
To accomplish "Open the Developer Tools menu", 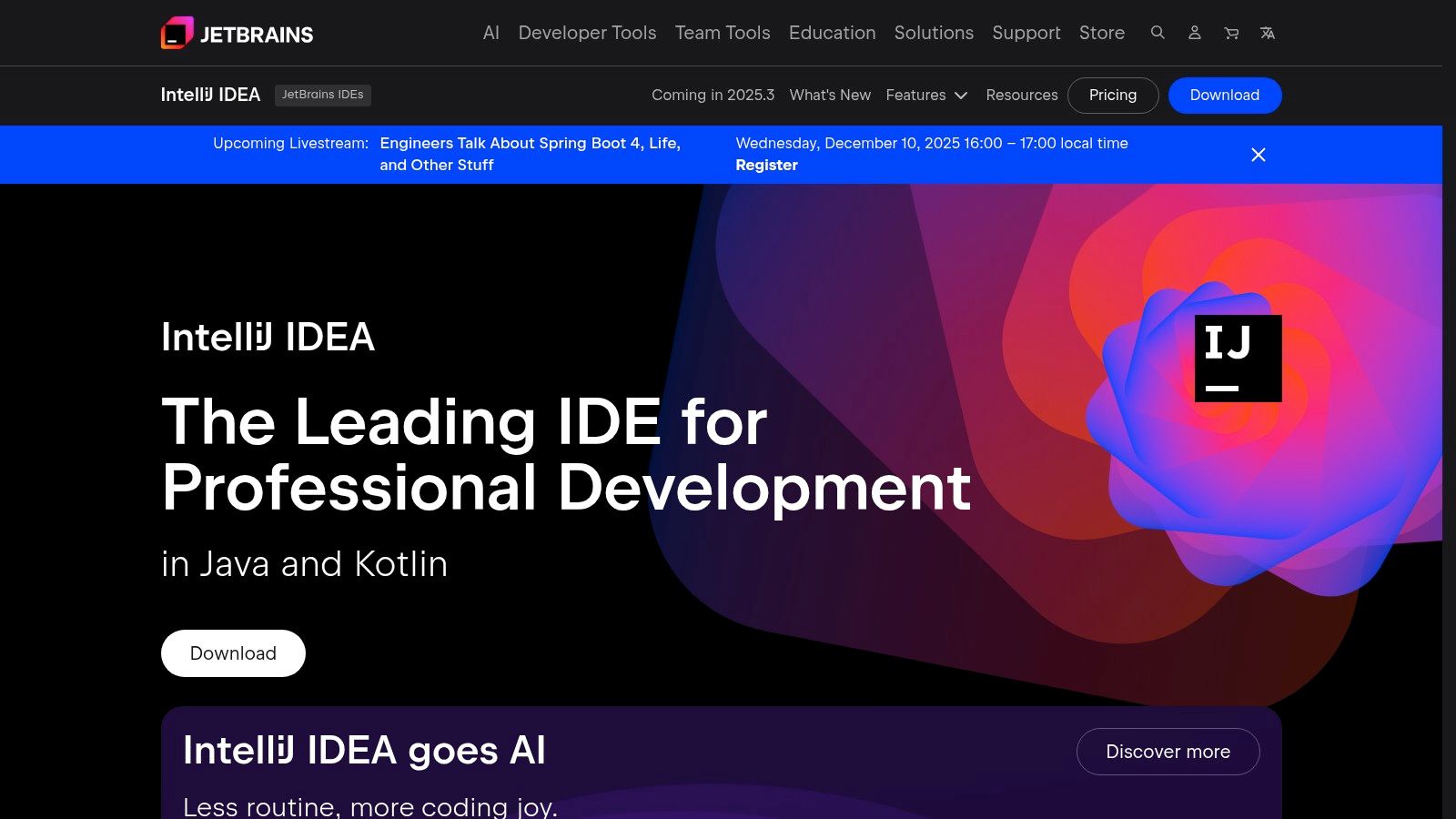I will pos(587,33).
